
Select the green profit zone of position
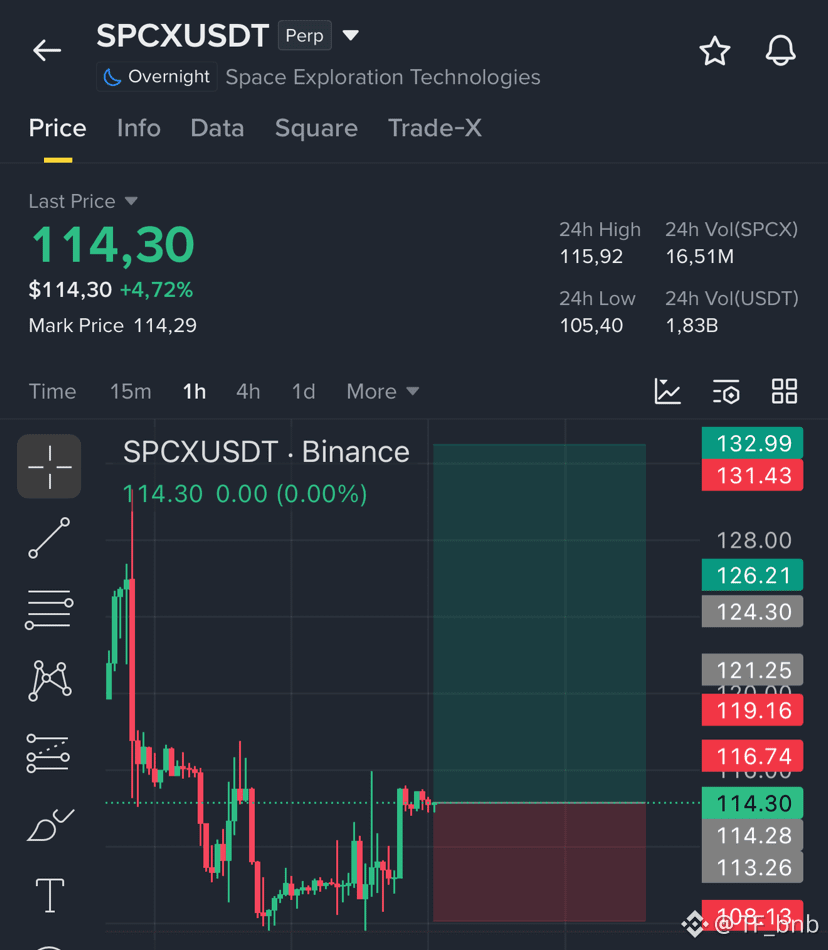(x=539, y=623)
